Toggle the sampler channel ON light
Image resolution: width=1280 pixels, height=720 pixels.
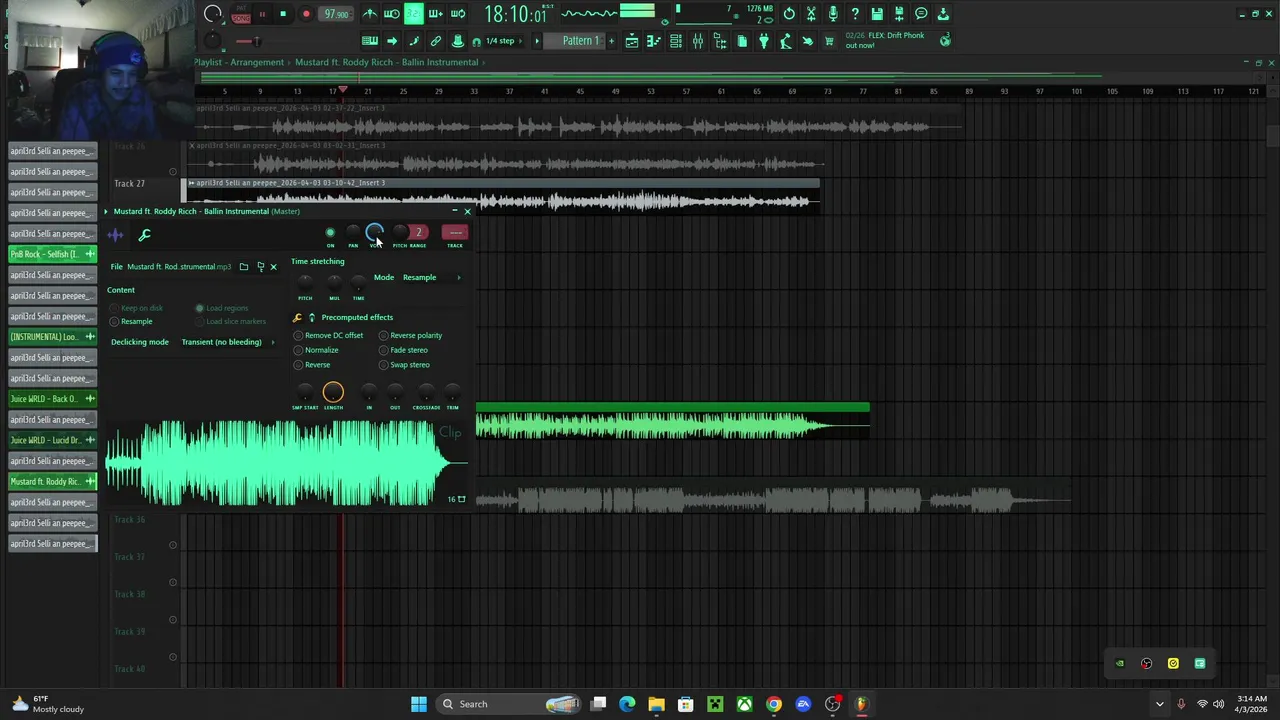click(x=330, y=233)
